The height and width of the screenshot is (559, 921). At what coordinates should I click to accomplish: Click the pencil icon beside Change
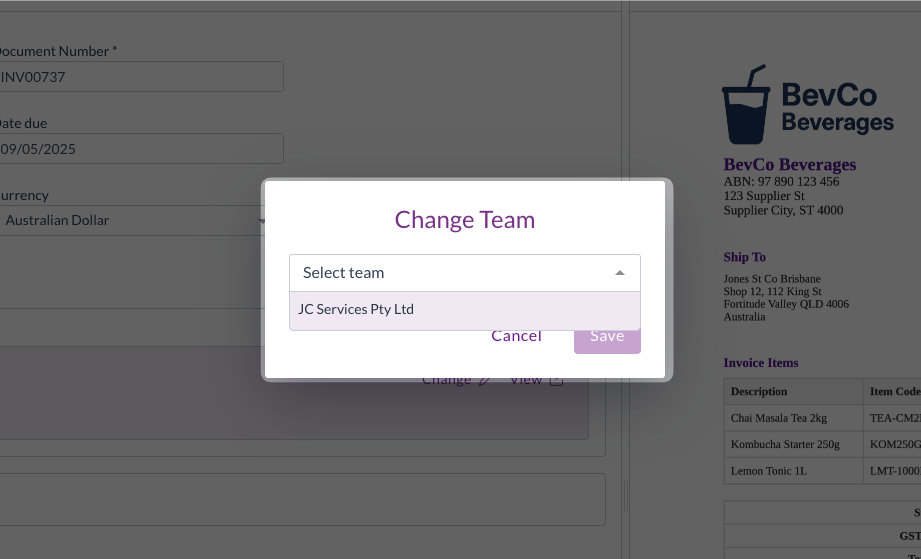click(485, 380)
